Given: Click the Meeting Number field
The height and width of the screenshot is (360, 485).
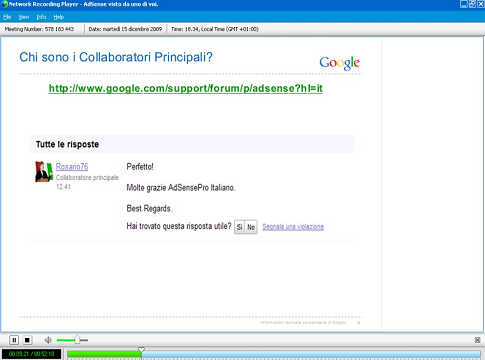Looking at the screenshot, I should coord(39,29).
